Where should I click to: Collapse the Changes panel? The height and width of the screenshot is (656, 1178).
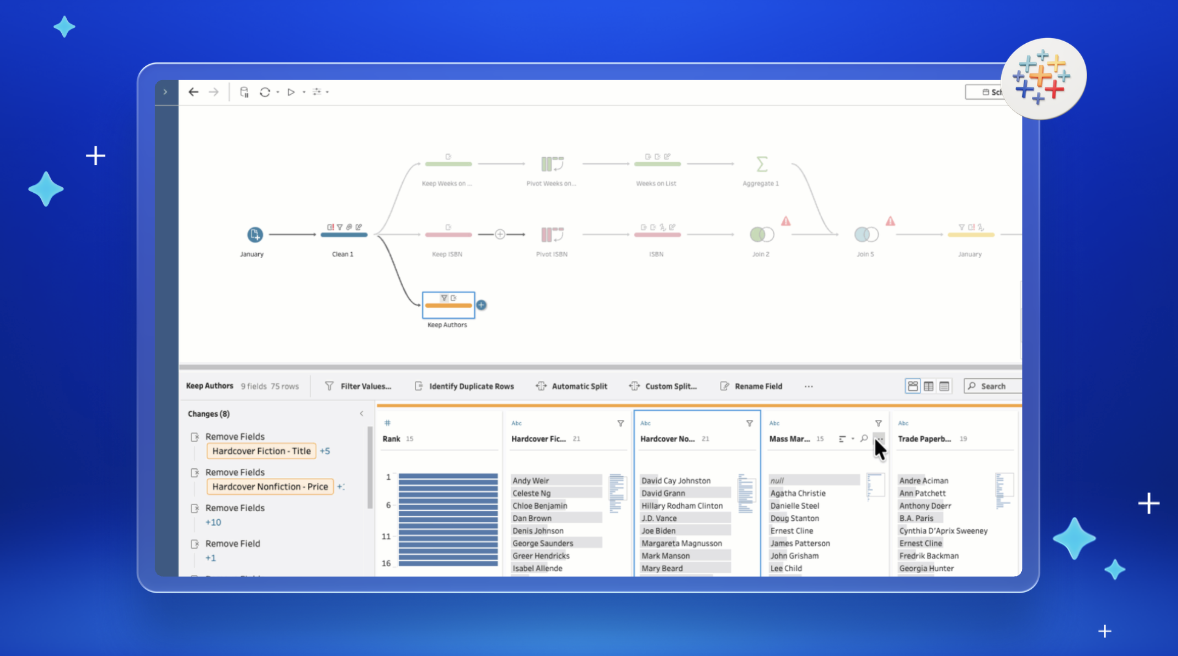point(361,414)
